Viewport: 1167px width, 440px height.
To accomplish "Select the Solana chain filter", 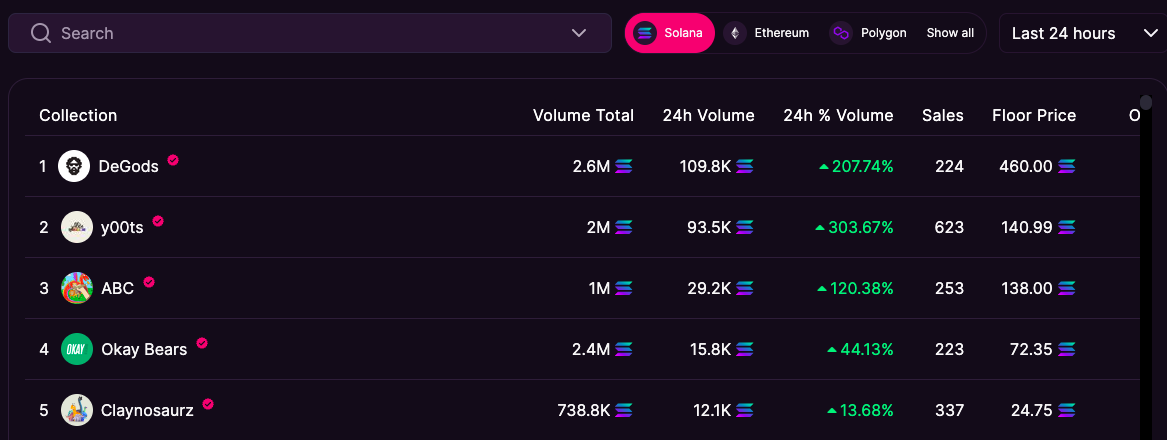I will point(670,33).
